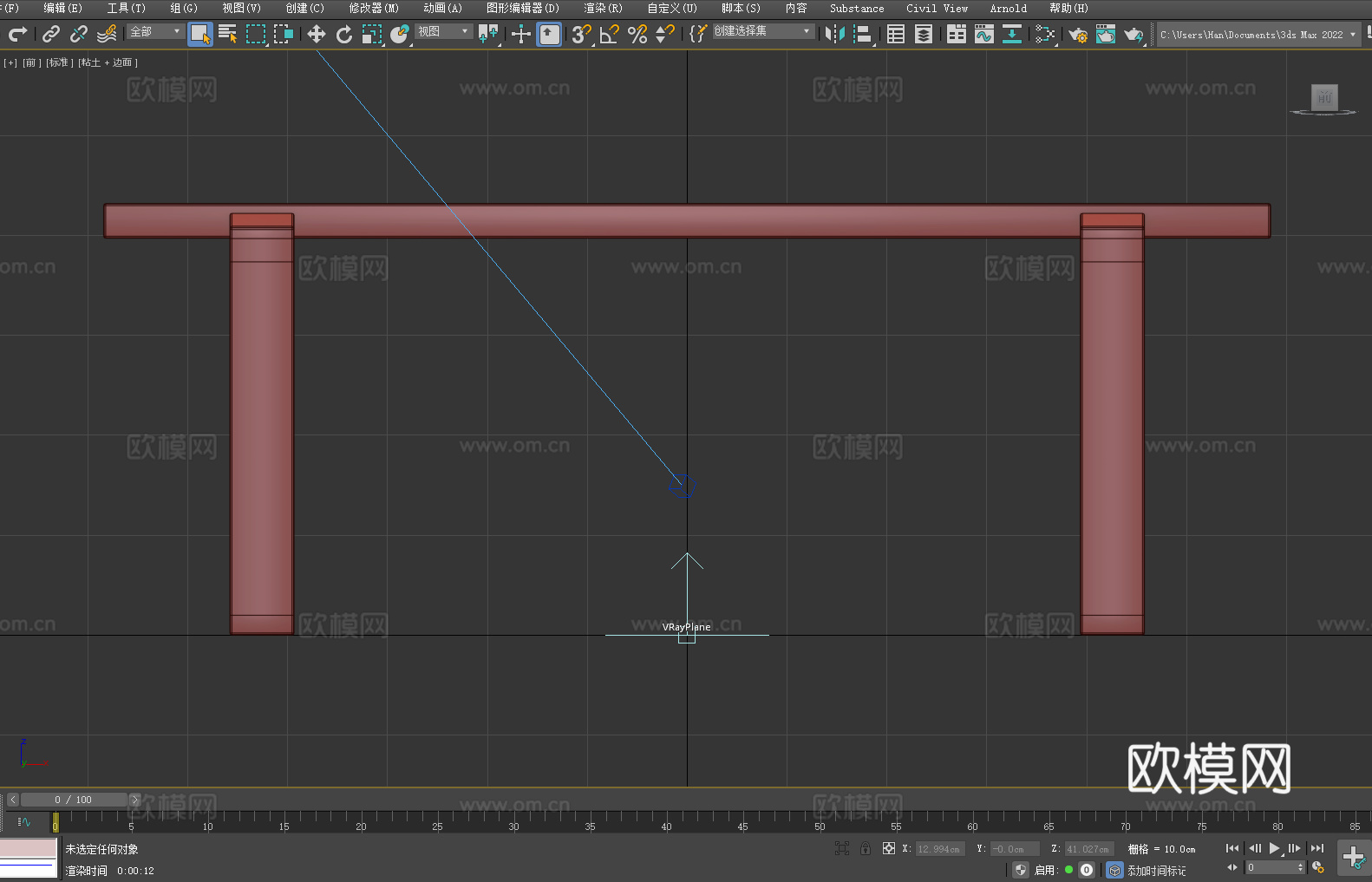Open the 创建选择集 named selection dropdown

click(x=763, y=31)
